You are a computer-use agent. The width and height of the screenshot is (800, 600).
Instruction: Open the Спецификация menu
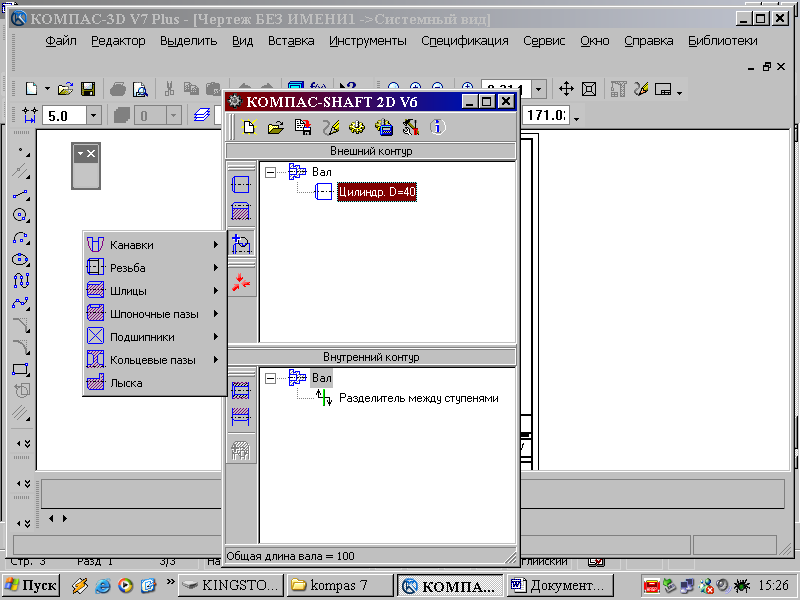[x=464, y=41]
